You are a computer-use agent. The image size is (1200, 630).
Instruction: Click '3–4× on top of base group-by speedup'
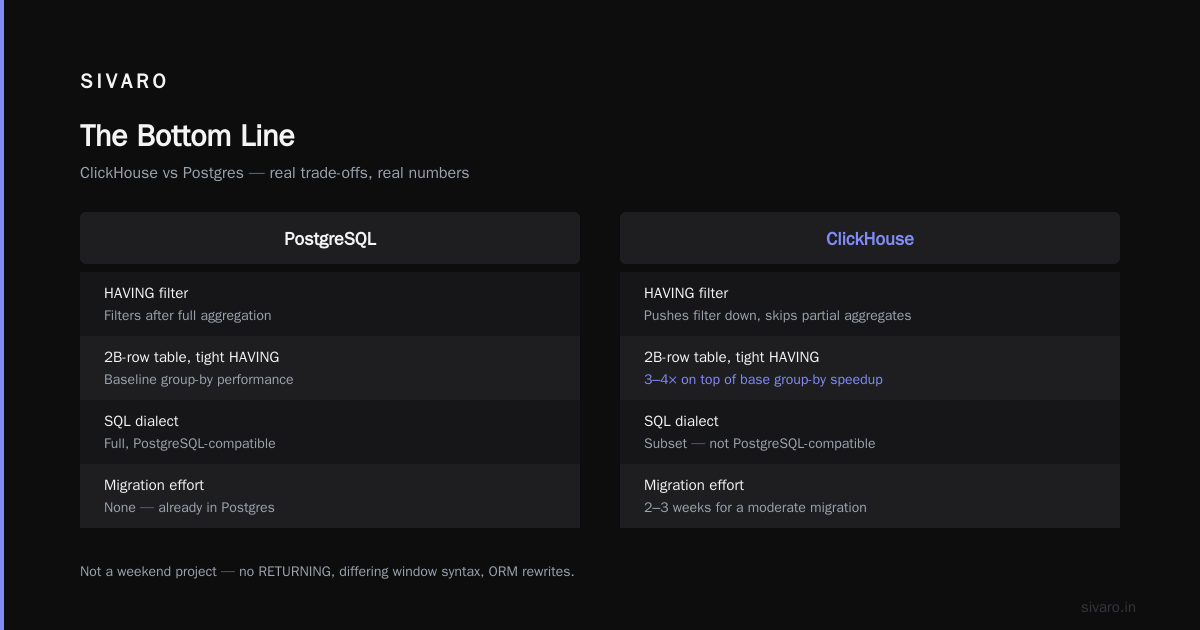763,379
